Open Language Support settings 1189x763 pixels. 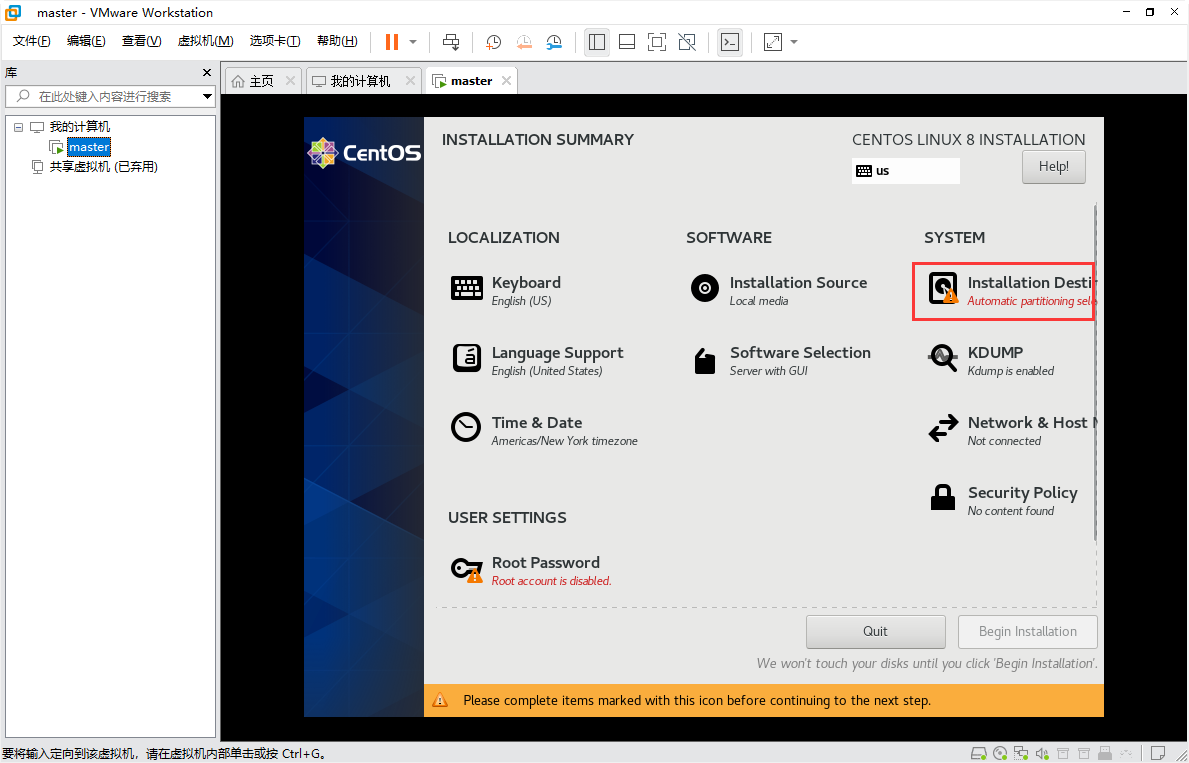(x=538, y=360)
